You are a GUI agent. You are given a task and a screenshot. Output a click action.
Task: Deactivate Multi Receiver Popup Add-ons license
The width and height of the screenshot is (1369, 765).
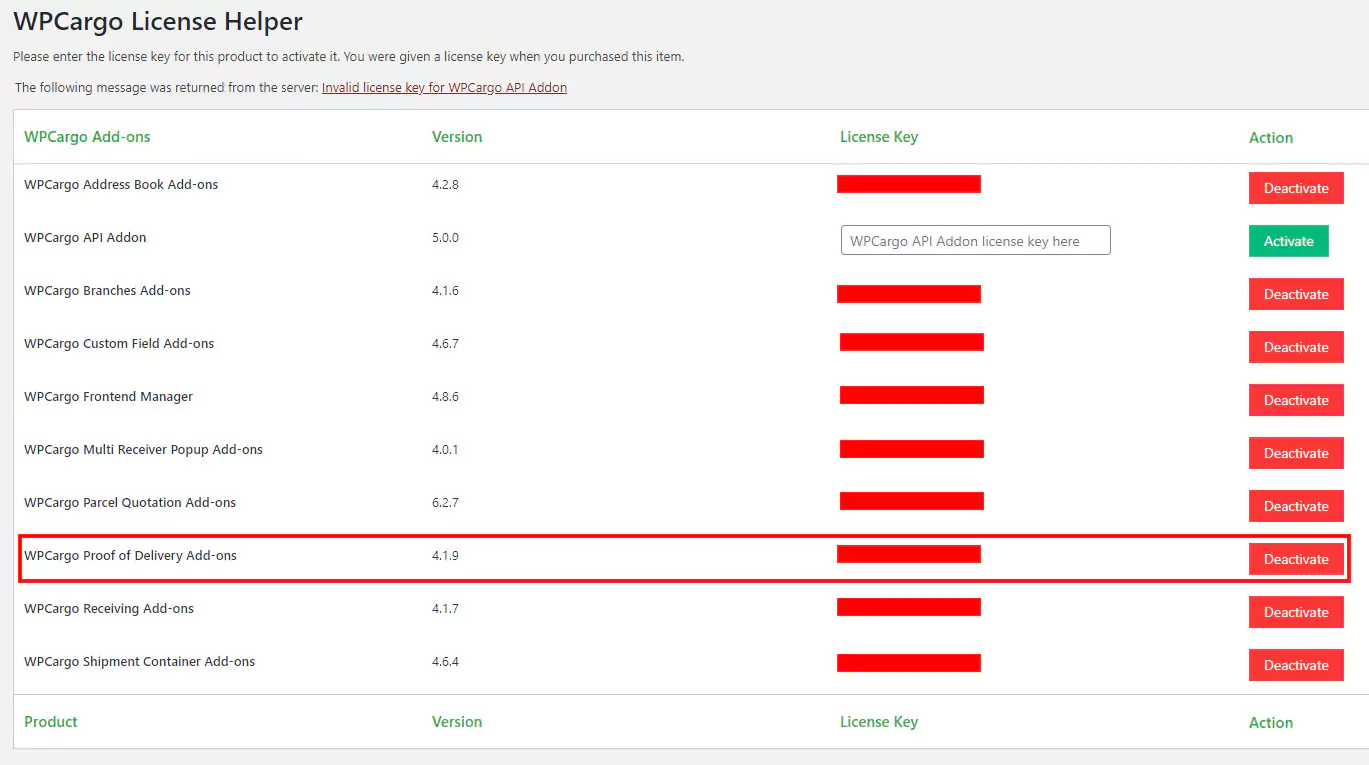1295,453
